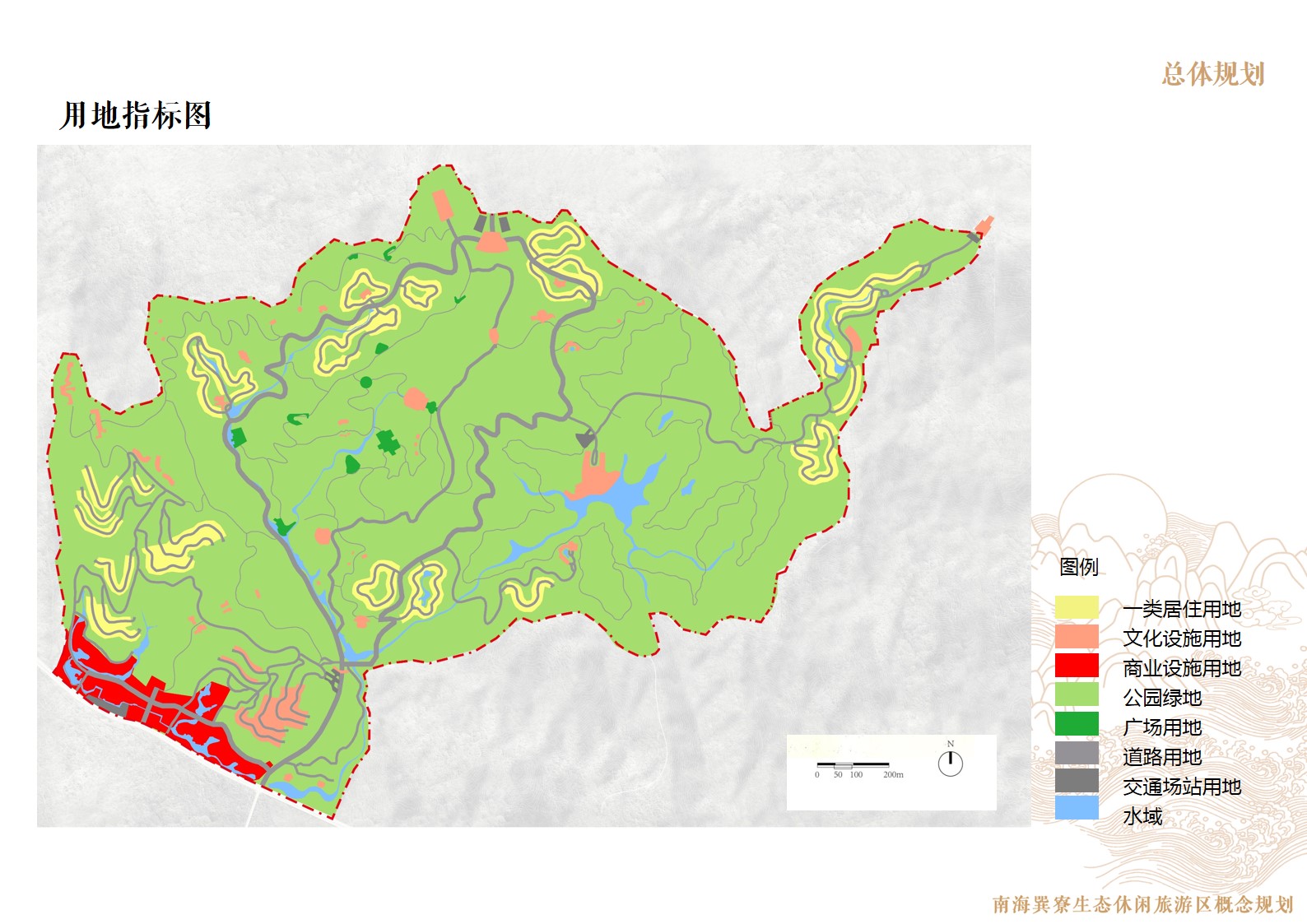This screenshot has height=924, width=1307.
Task: Click the salmon 文化设施用地 legend swatch
Action: (1077, 637)
